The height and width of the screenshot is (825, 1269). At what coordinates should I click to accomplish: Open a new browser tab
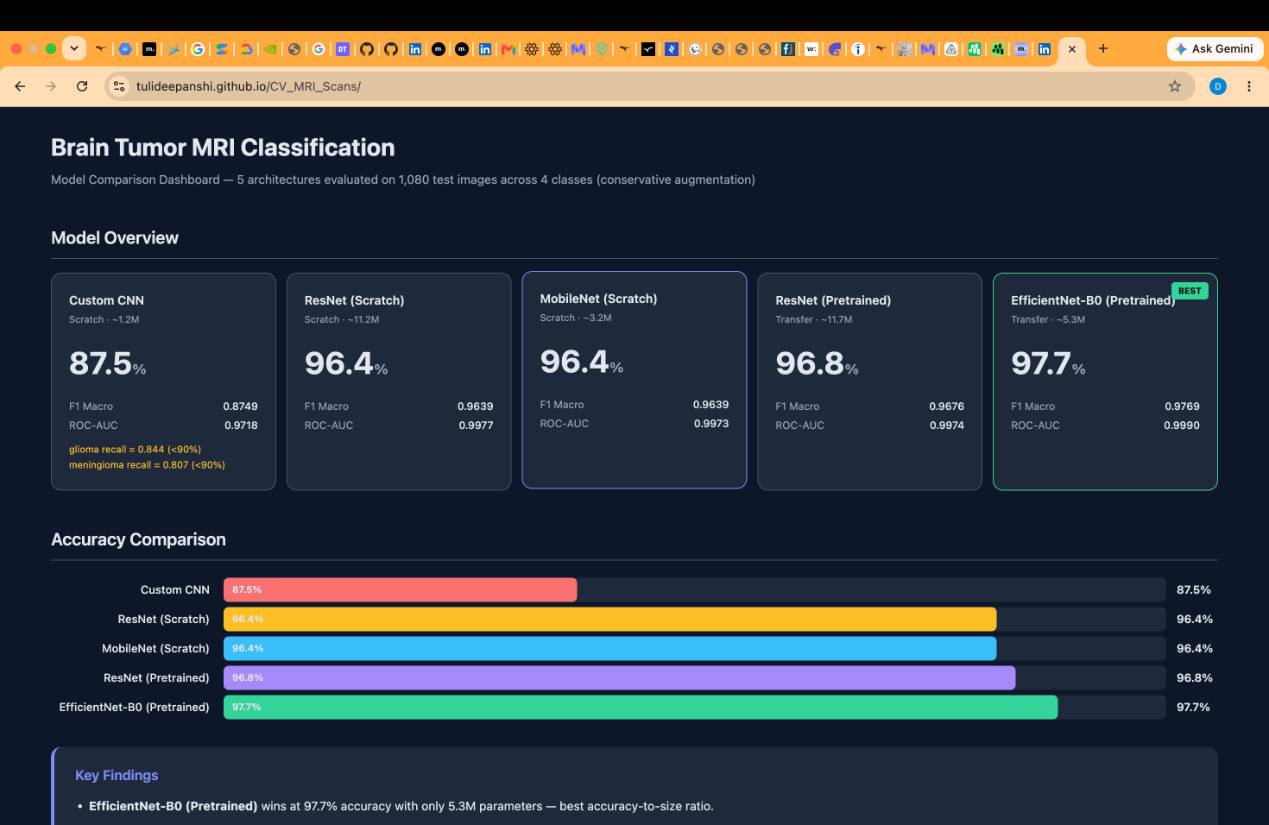(1103, 48)
